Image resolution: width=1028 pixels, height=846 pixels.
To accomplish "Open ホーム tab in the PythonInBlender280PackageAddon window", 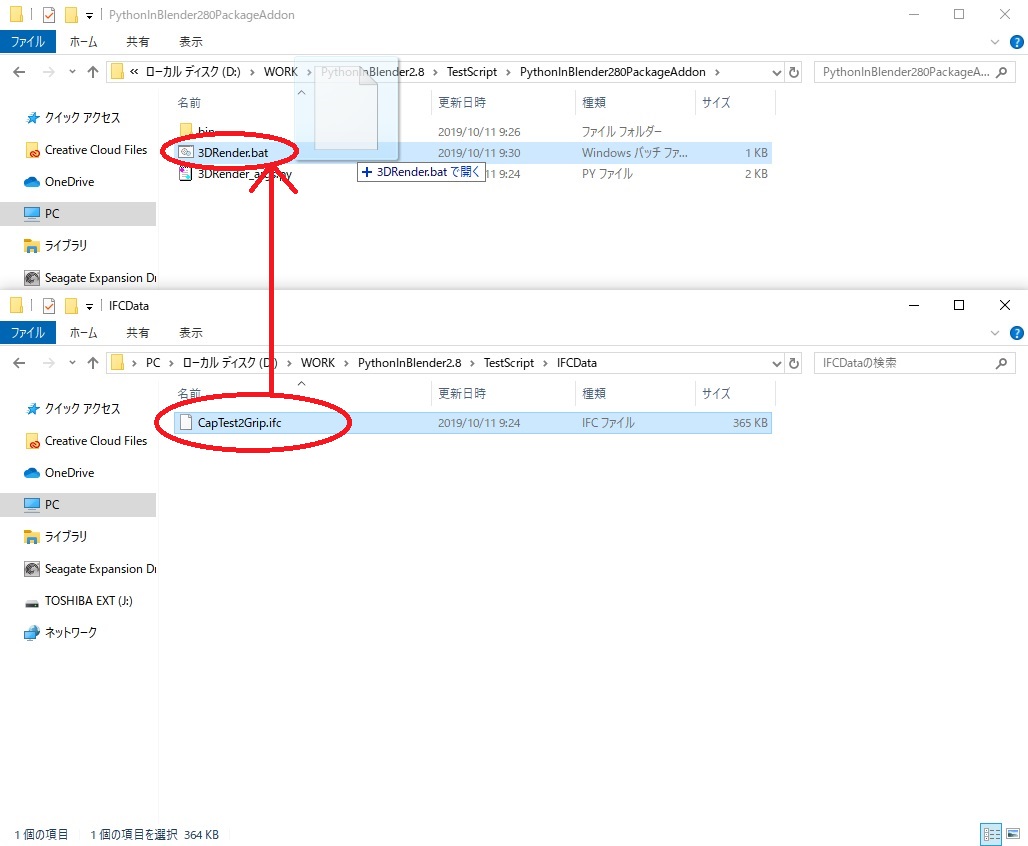I will (83, 41).
